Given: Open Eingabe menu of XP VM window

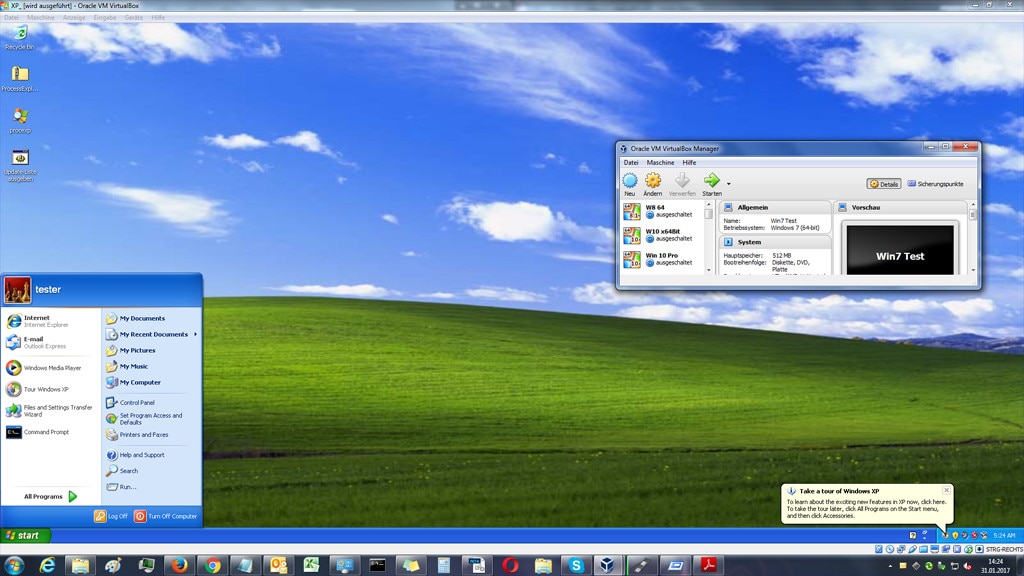Looking at the screenshot, I should [104, 18].
